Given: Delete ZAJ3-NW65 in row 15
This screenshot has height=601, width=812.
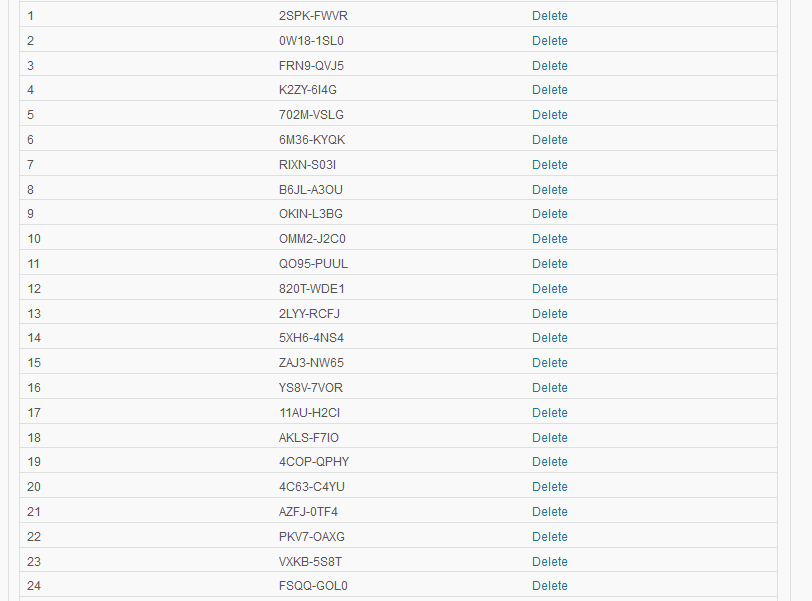Looking at the screenshot, I should (x=549, y=363).
